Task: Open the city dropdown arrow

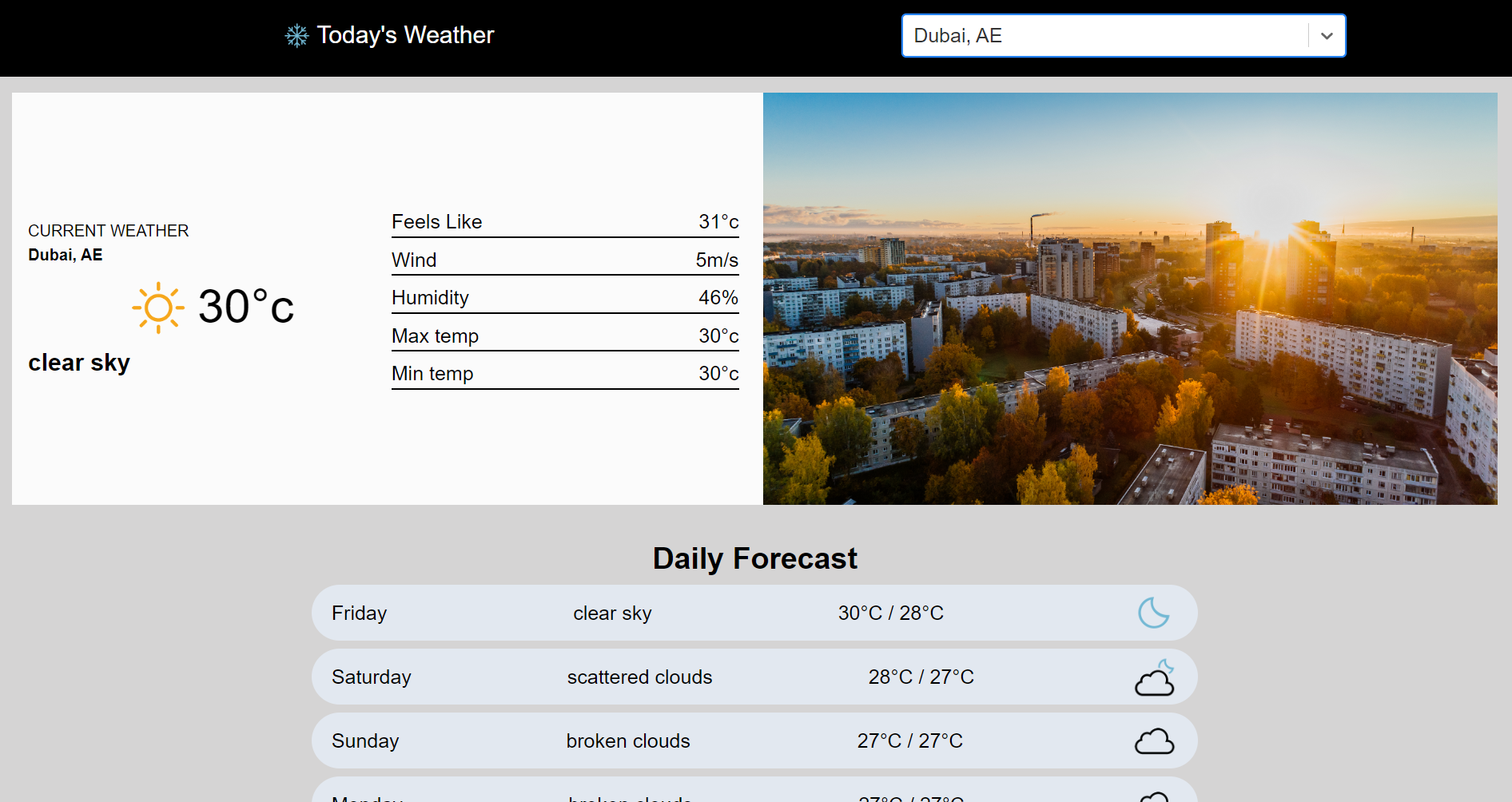Action: [x=1327, y=36]
